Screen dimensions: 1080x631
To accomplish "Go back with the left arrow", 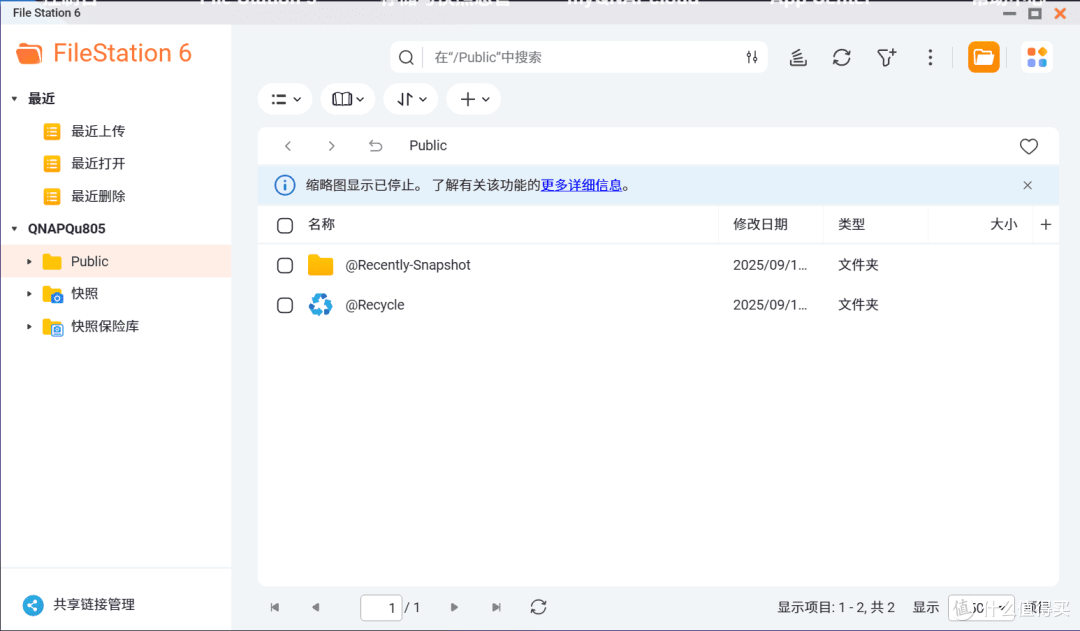I will point(288,146).
